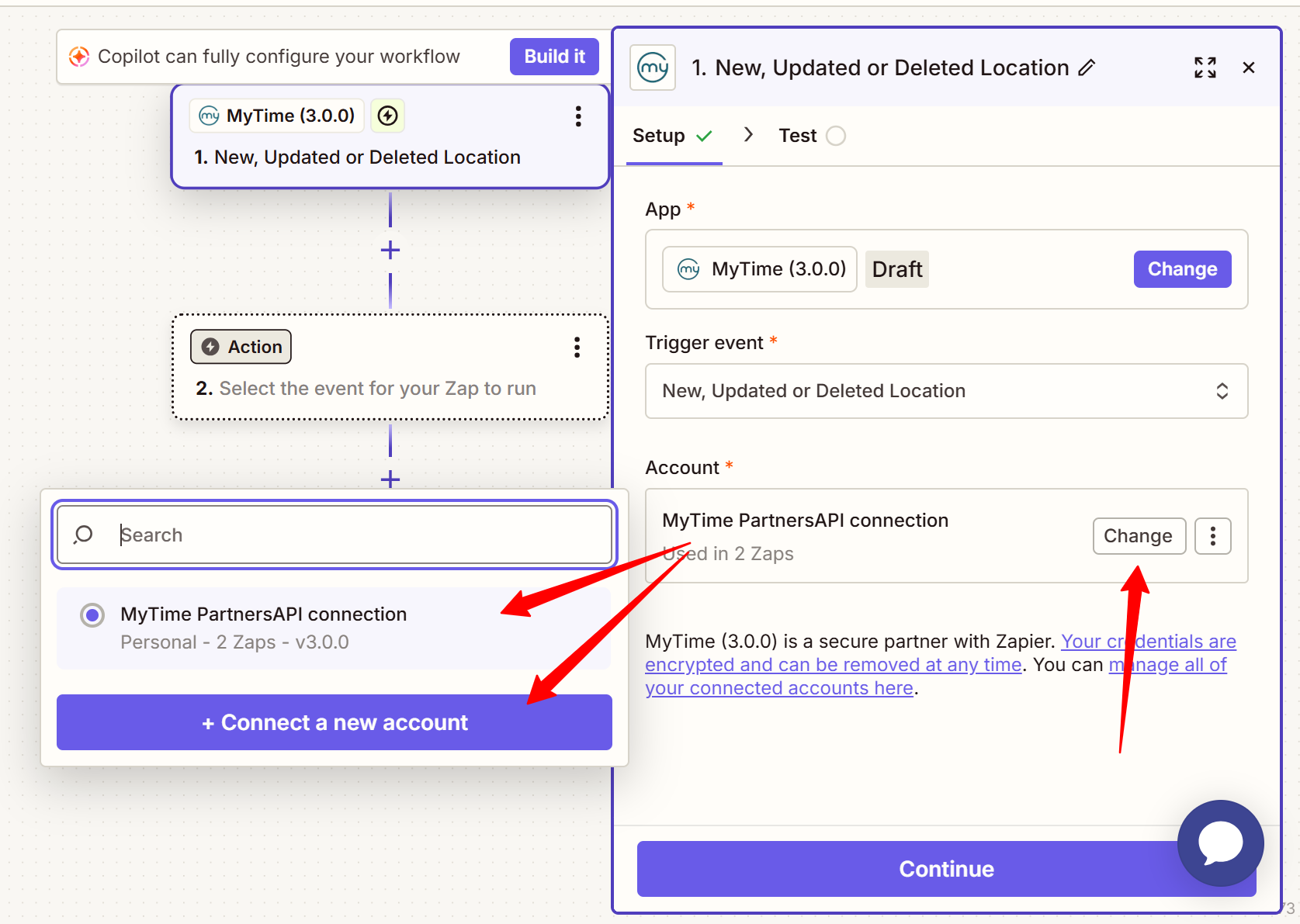
Task: Click the purple Change button for App
Action: pyautogui.click(x=1182, y=269)
